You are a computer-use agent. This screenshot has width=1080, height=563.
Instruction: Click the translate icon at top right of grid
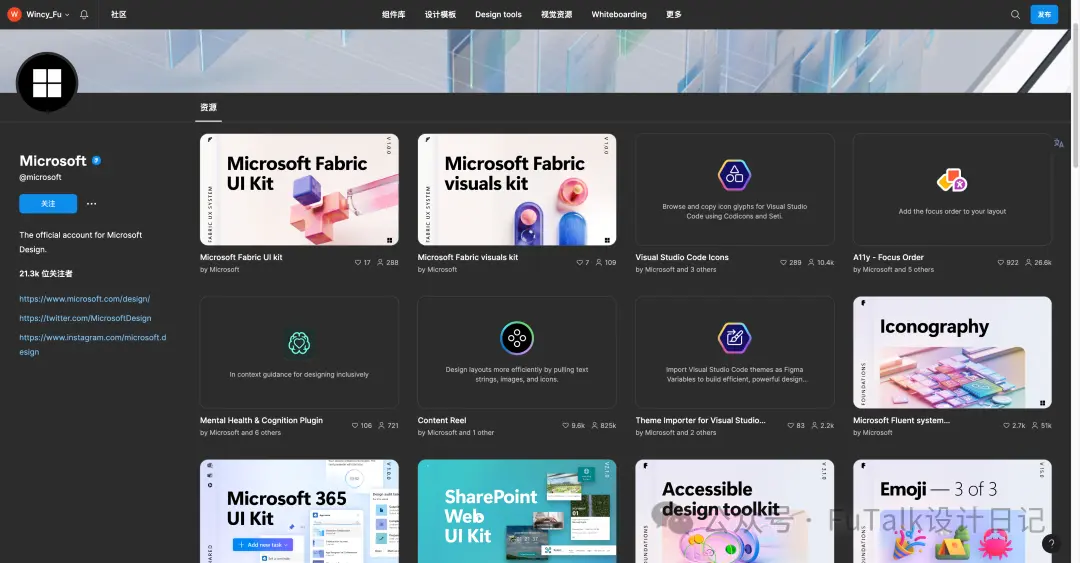[x=1059, y=143]
